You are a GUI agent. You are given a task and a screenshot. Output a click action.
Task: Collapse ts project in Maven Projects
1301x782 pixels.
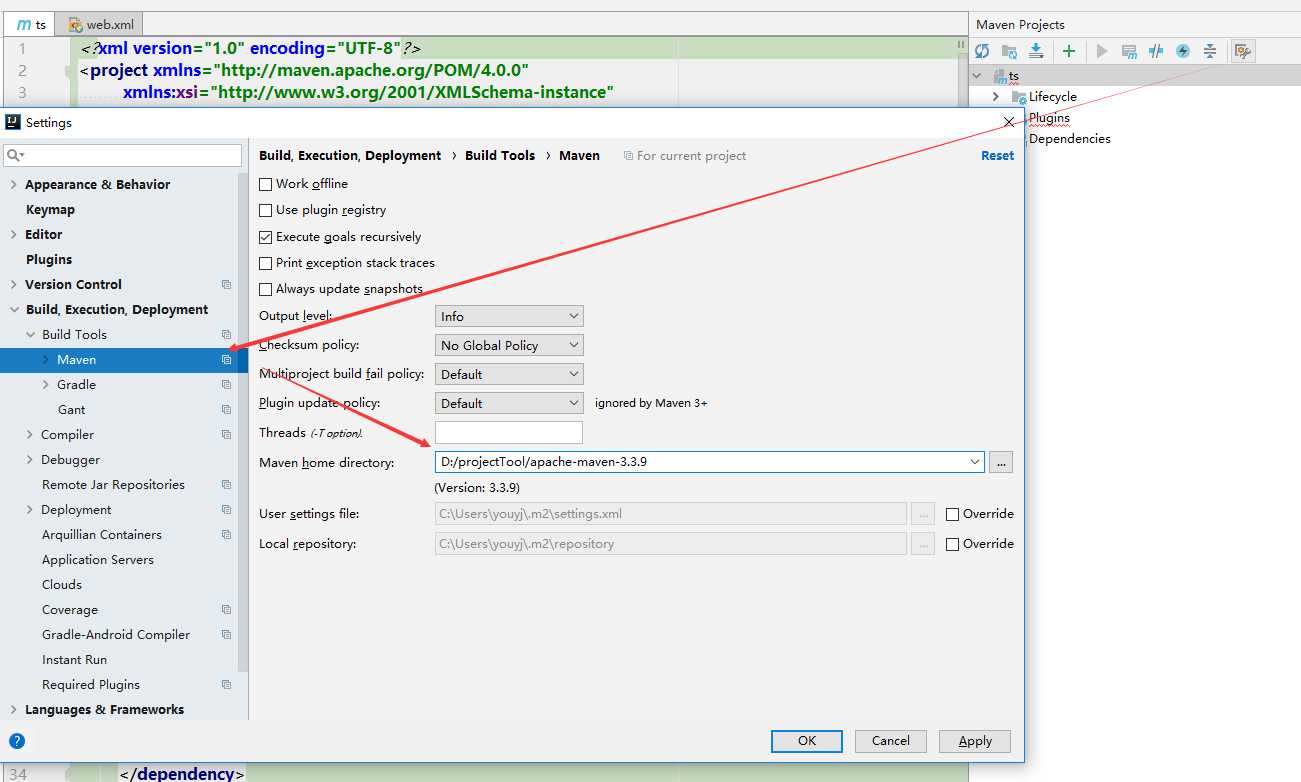pos(978,76)
